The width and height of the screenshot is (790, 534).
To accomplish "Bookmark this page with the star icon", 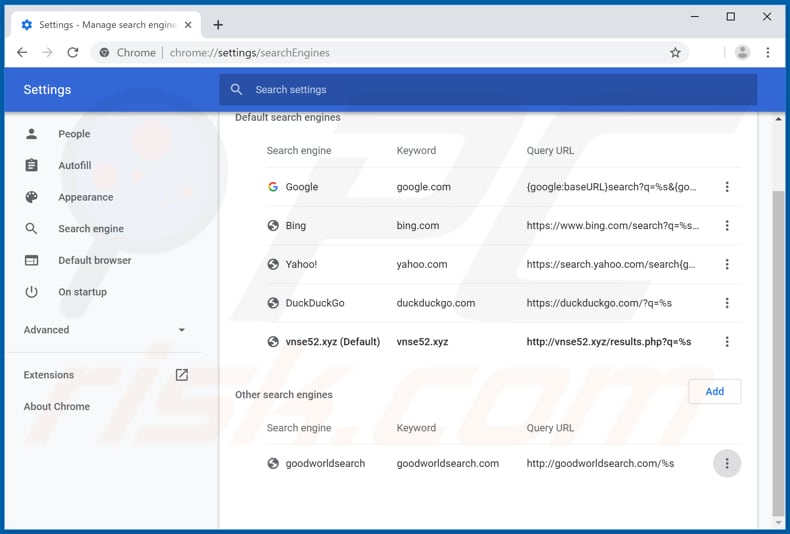I will [675, 52].
